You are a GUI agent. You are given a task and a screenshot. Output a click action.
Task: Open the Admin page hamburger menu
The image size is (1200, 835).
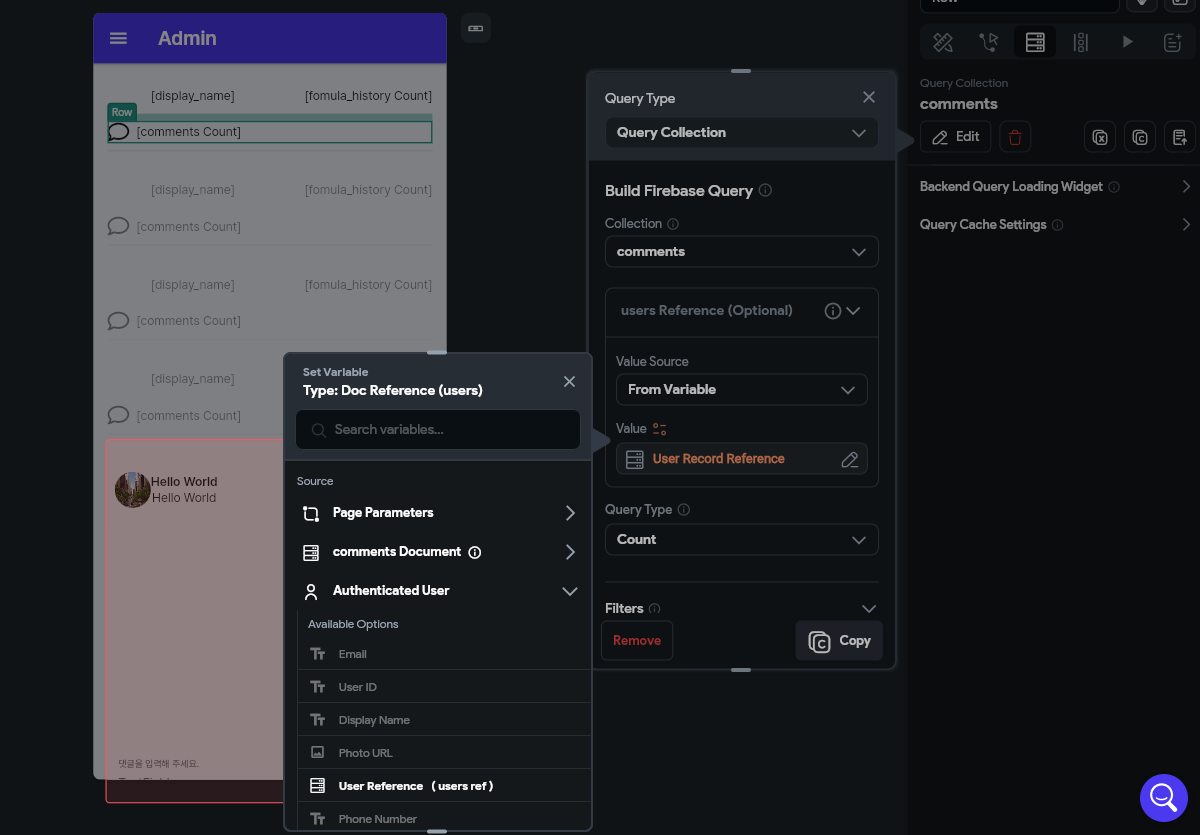(118, 38)
